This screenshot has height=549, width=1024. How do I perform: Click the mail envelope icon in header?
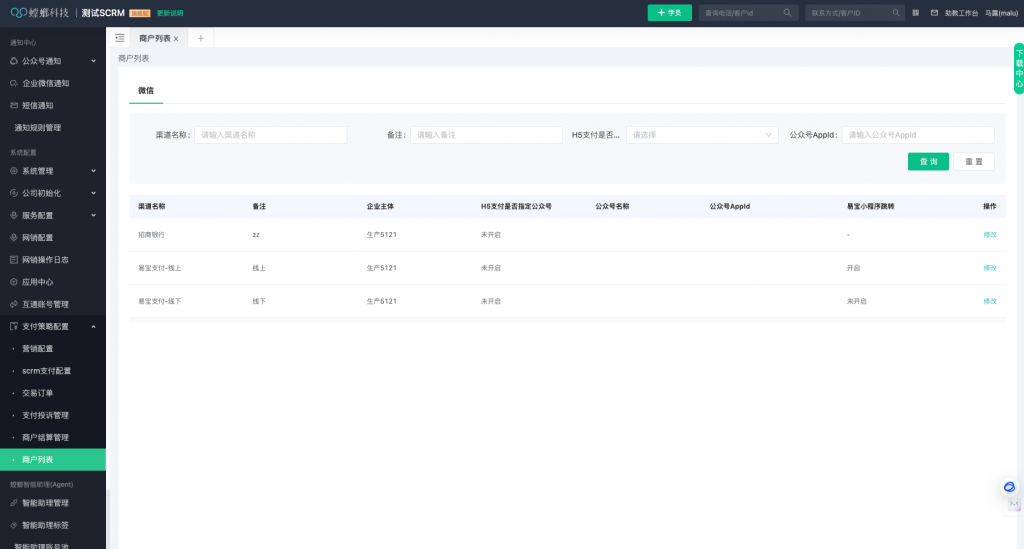(x=934, y=13)
